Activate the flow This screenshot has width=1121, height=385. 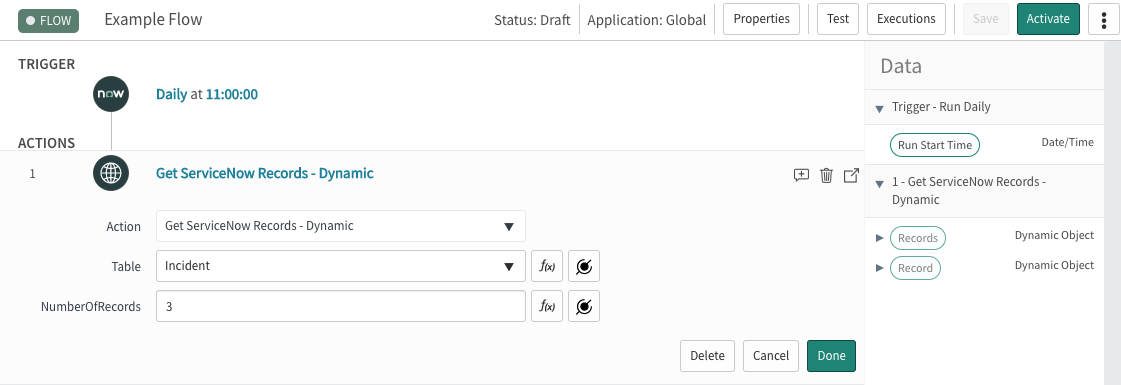pos(1048,19)
